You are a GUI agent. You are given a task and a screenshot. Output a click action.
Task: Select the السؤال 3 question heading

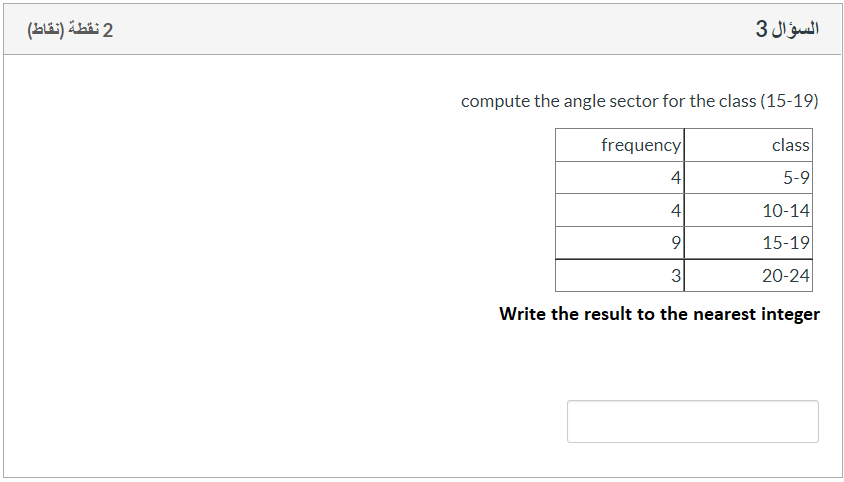click(x=787, y=29)
